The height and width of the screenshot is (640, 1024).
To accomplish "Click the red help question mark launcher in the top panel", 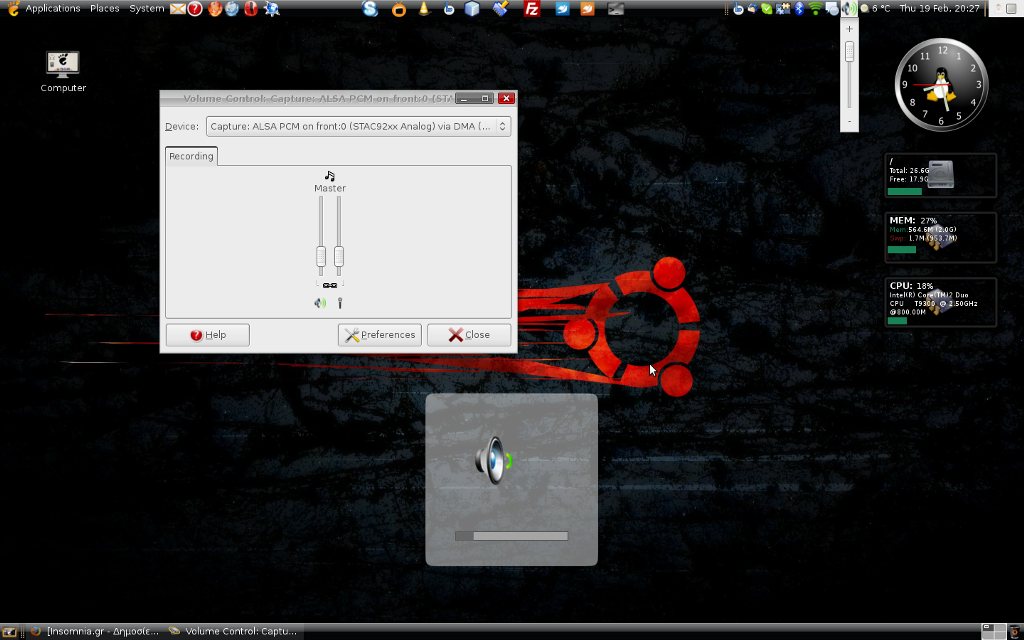I will coord(195,9).
